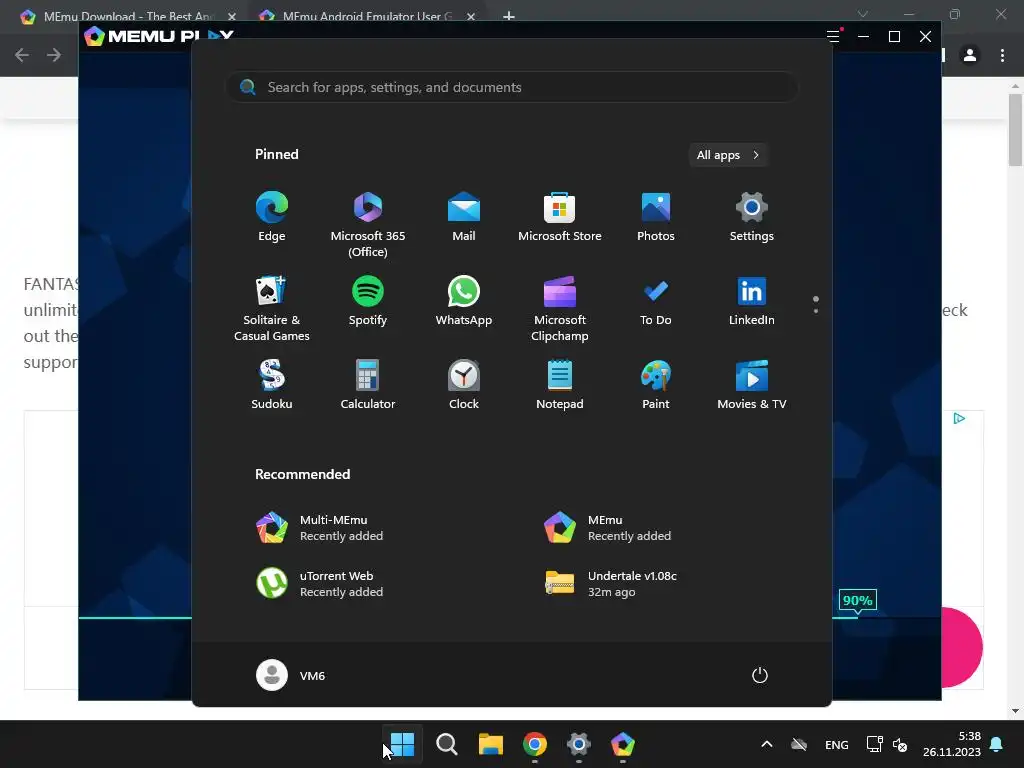Viewport: 1024px width, 768px height.
Task: Close the MEmu User Guide browser tab
Action: tap(471, 16)
